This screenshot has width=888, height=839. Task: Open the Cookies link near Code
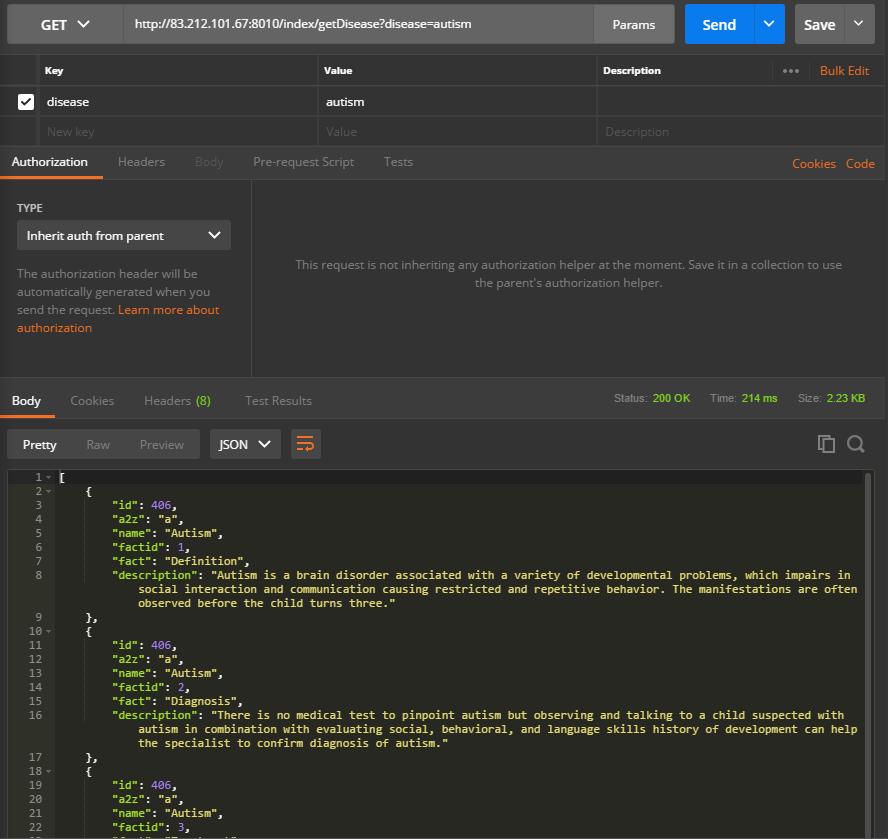click(x=814, y=164)
